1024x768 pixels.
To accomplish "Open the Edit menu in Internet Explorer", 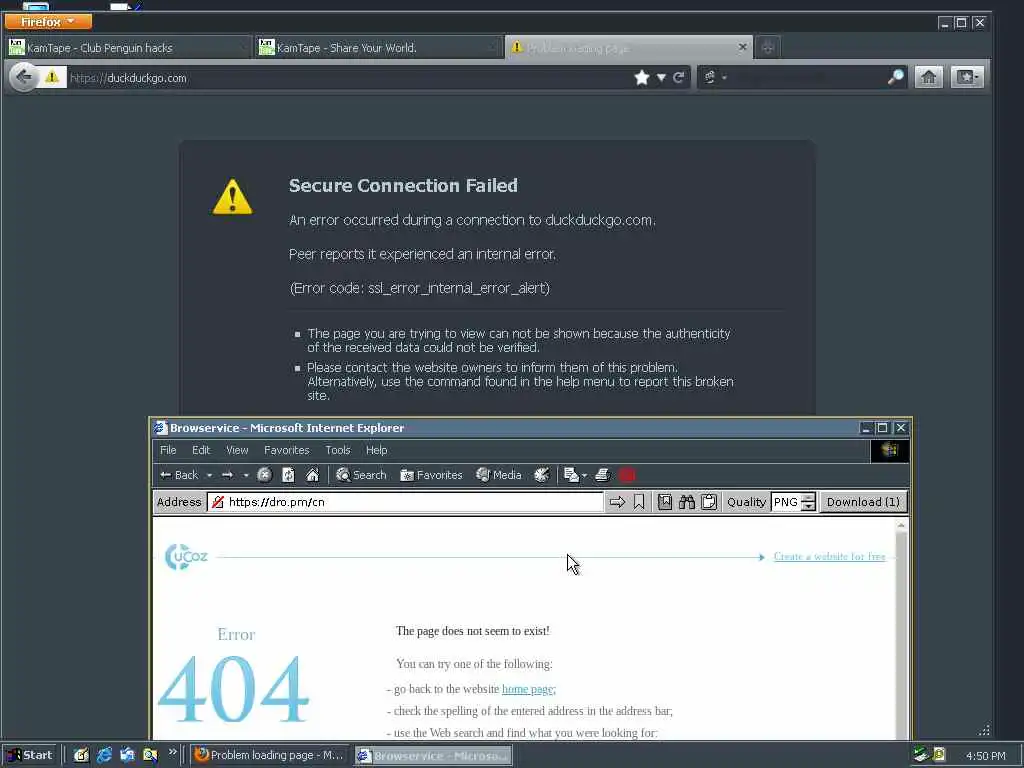I will [200, 450].
